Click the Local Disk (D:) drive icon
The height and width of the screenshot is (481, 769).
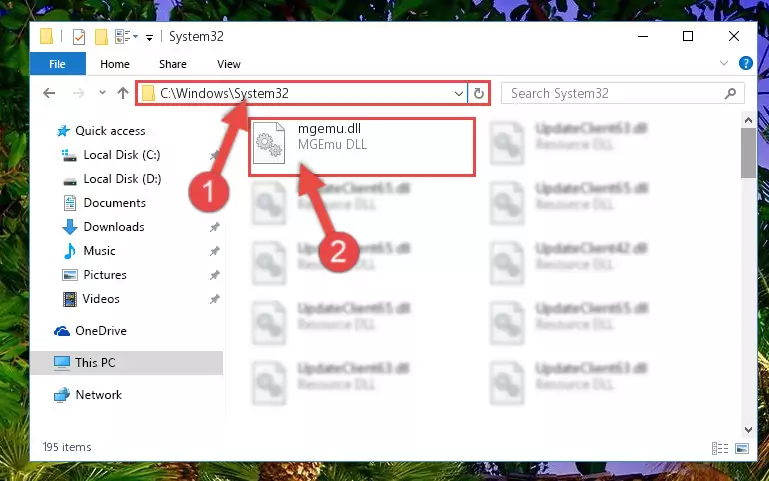pyautogui.click(x=70, y=181)
